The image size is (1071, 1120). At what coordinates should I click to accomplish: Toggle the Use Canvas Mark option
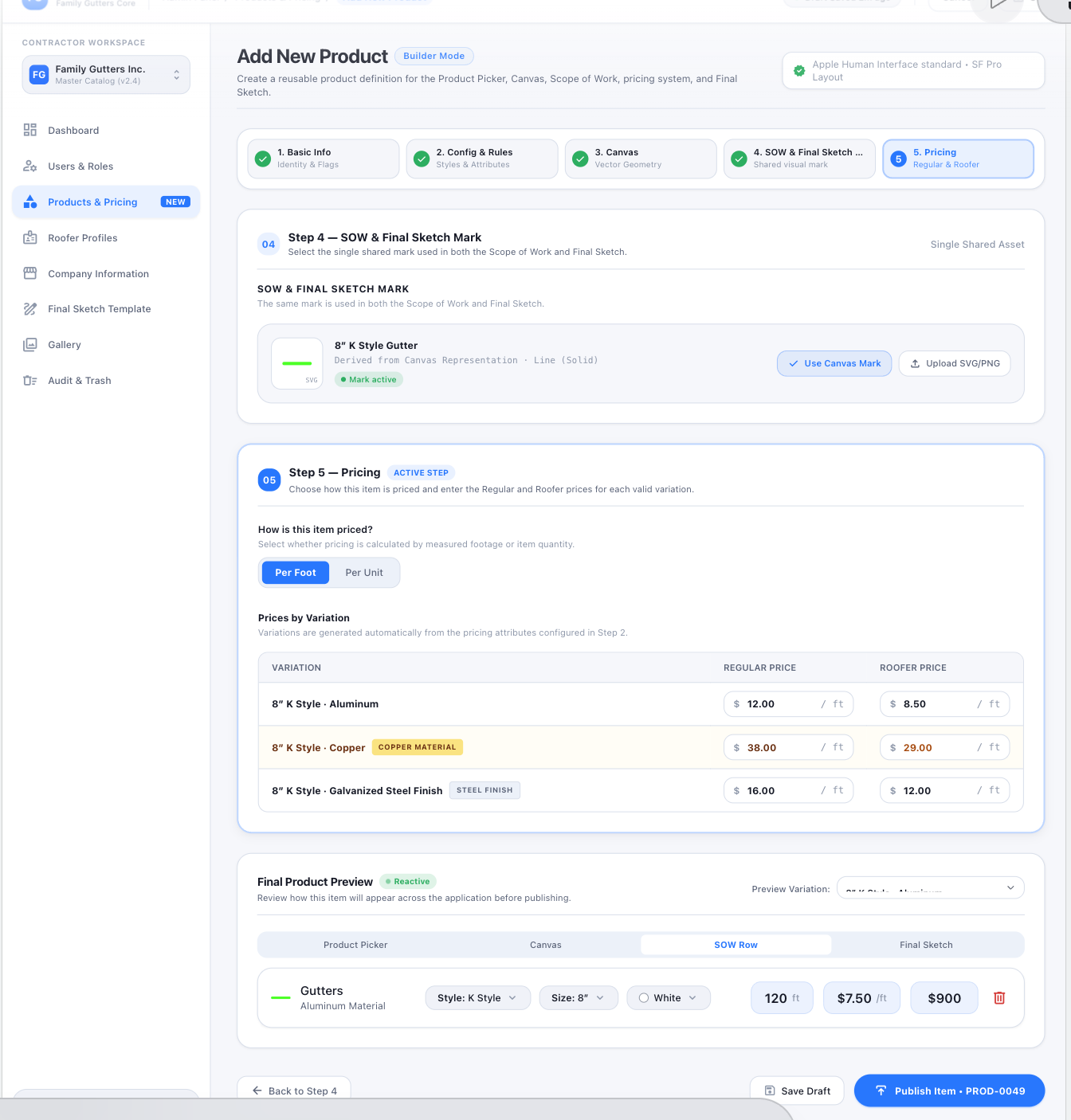click(834, 363)
